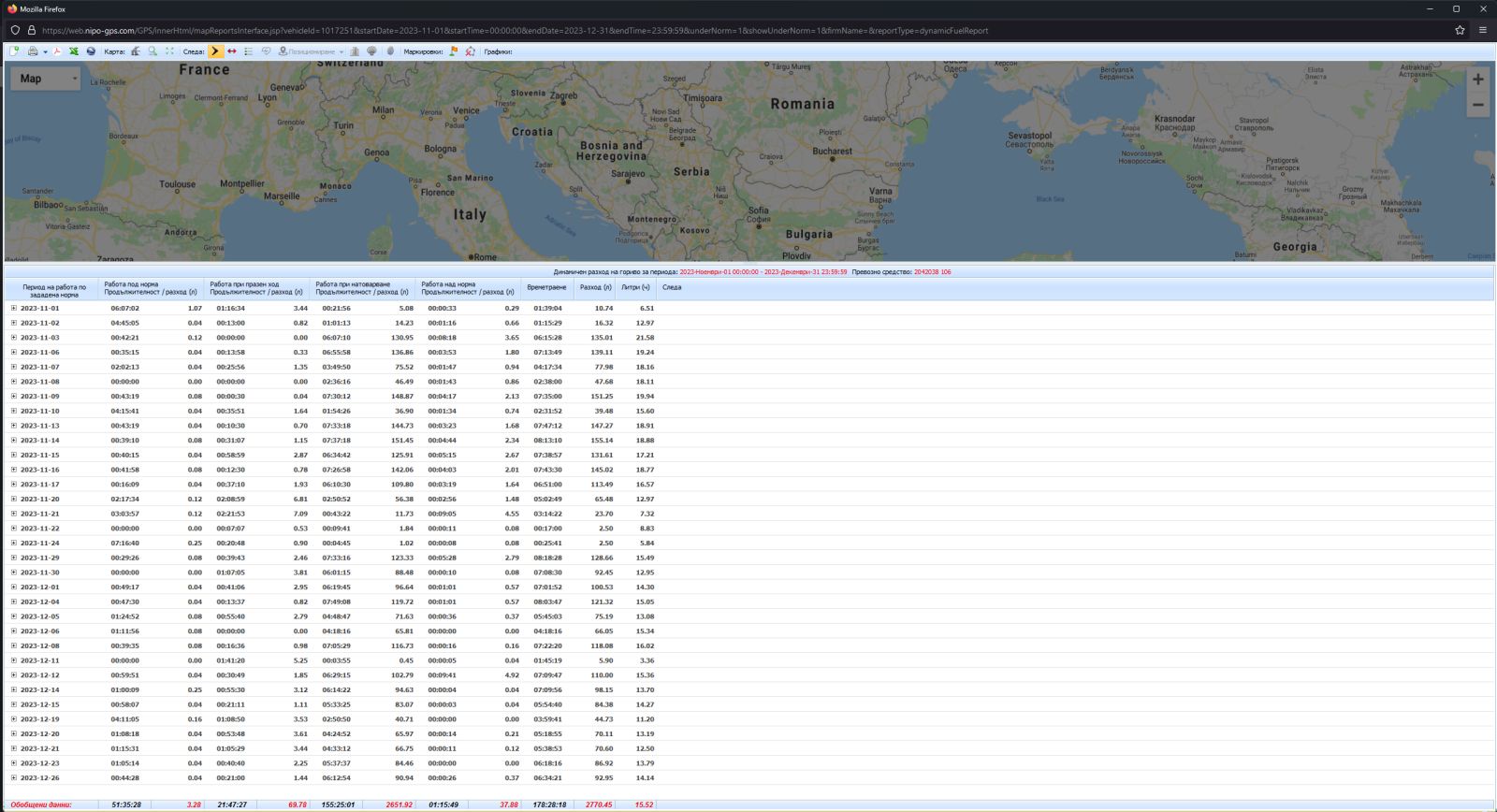Click the grey tree icon in toolbar
The height and width of the screenshot is (812, 1497).
point(371,51)
